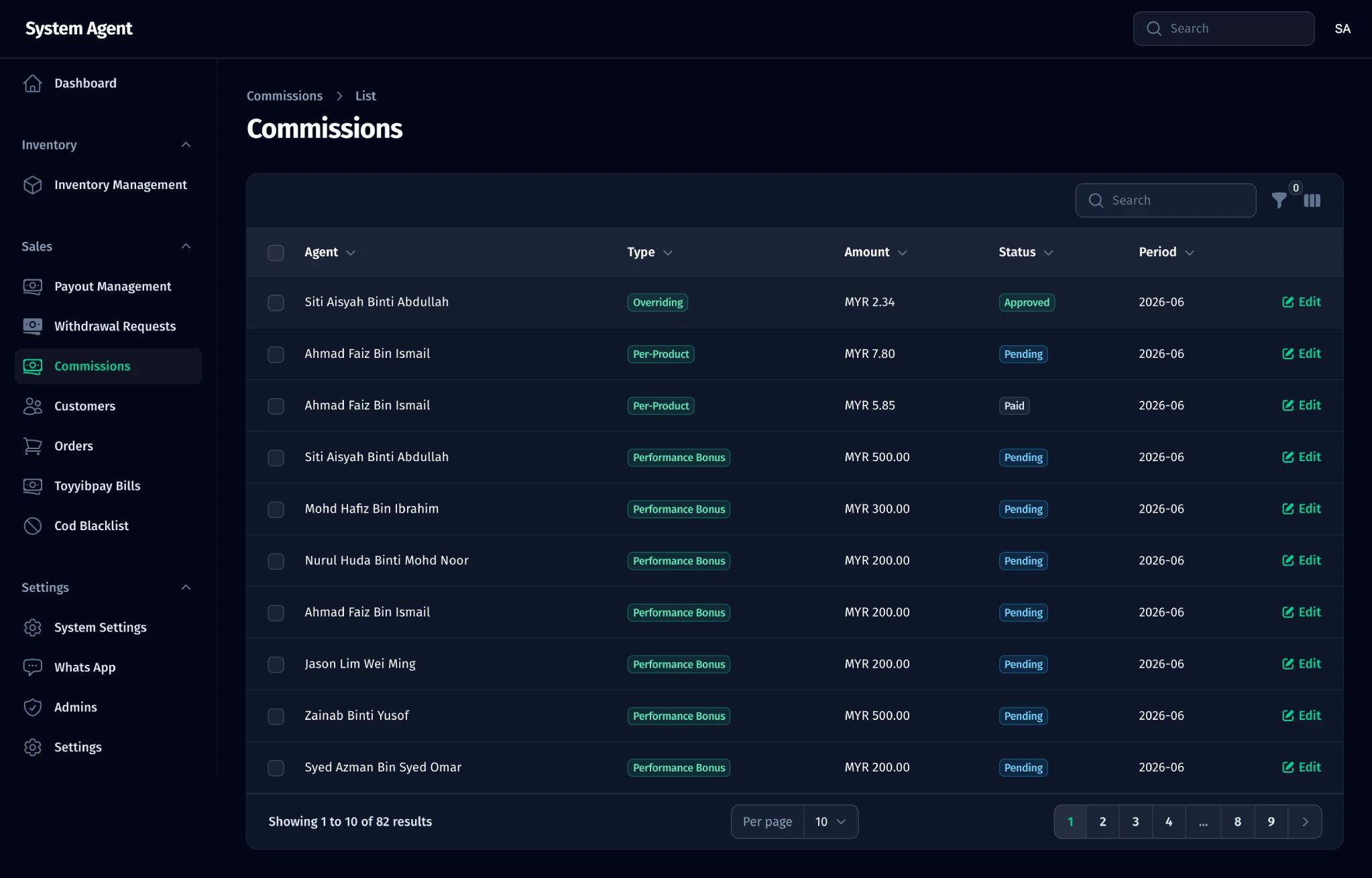Click the Settings cog icon in sidebar
This screenshot has height=878, width=1372.
(x=32, y=747)
